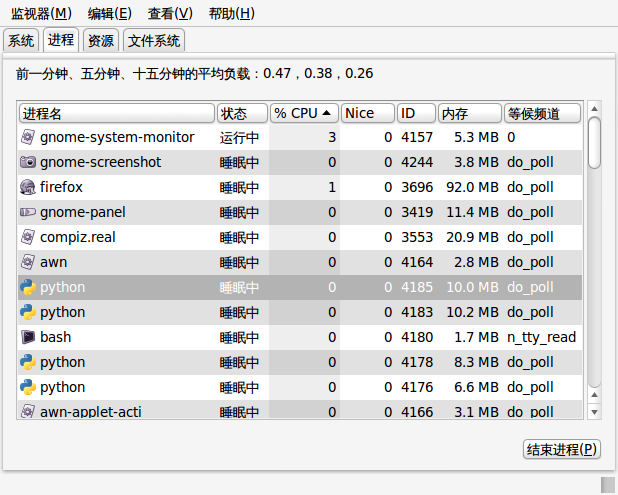618x495 pixels.
Task: Click the 结束进程(P) button
Action: coord(562,449)
